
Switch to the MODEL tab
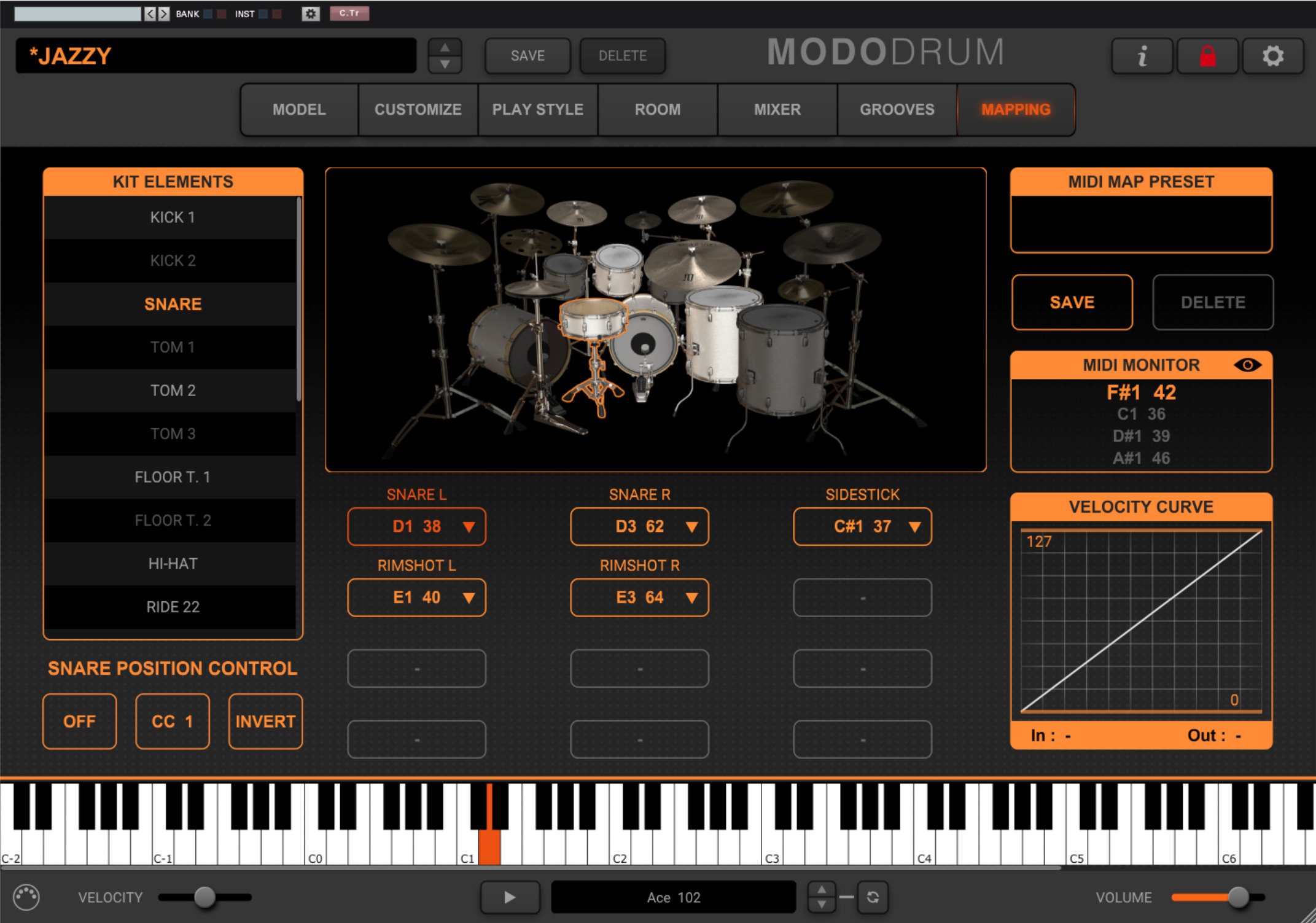click(x=299, y=109)
